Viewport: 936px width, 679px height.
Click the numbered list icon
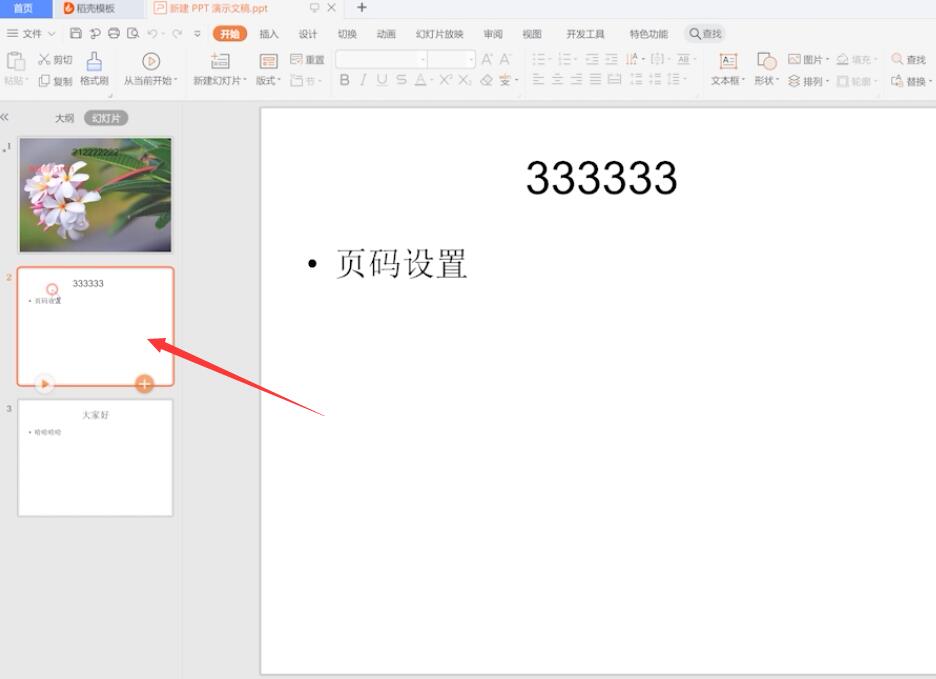(564, 59)
